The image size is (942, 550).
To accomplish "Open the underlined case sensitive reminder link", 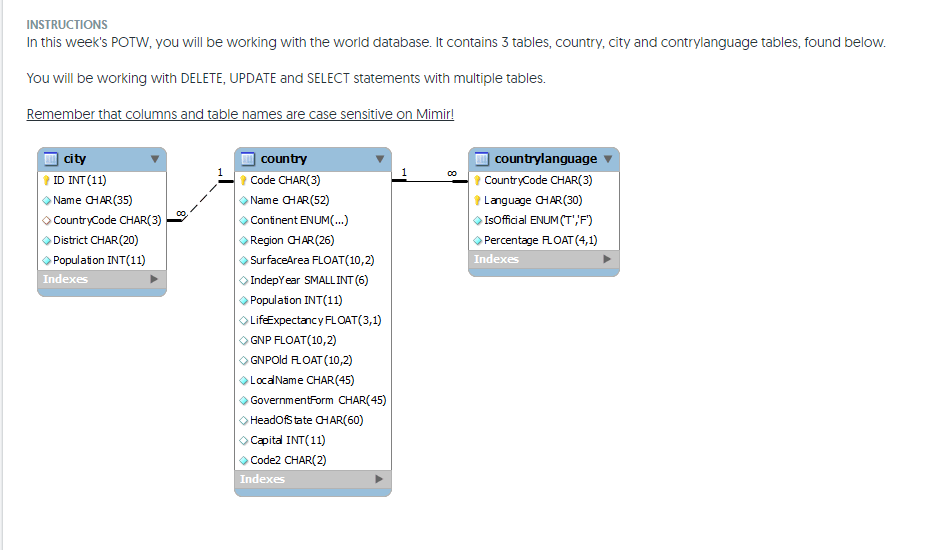I will point(240,114).
